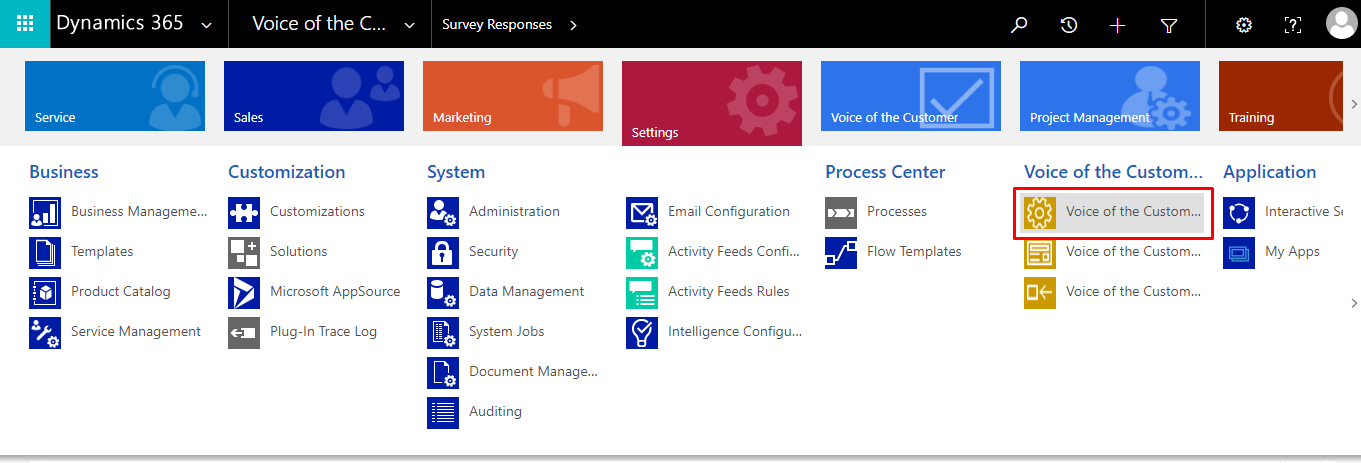Expand the Dynamics 365 dropdown
The width and height of the screenshot is (1361, 463).
(x=206, y=25)
